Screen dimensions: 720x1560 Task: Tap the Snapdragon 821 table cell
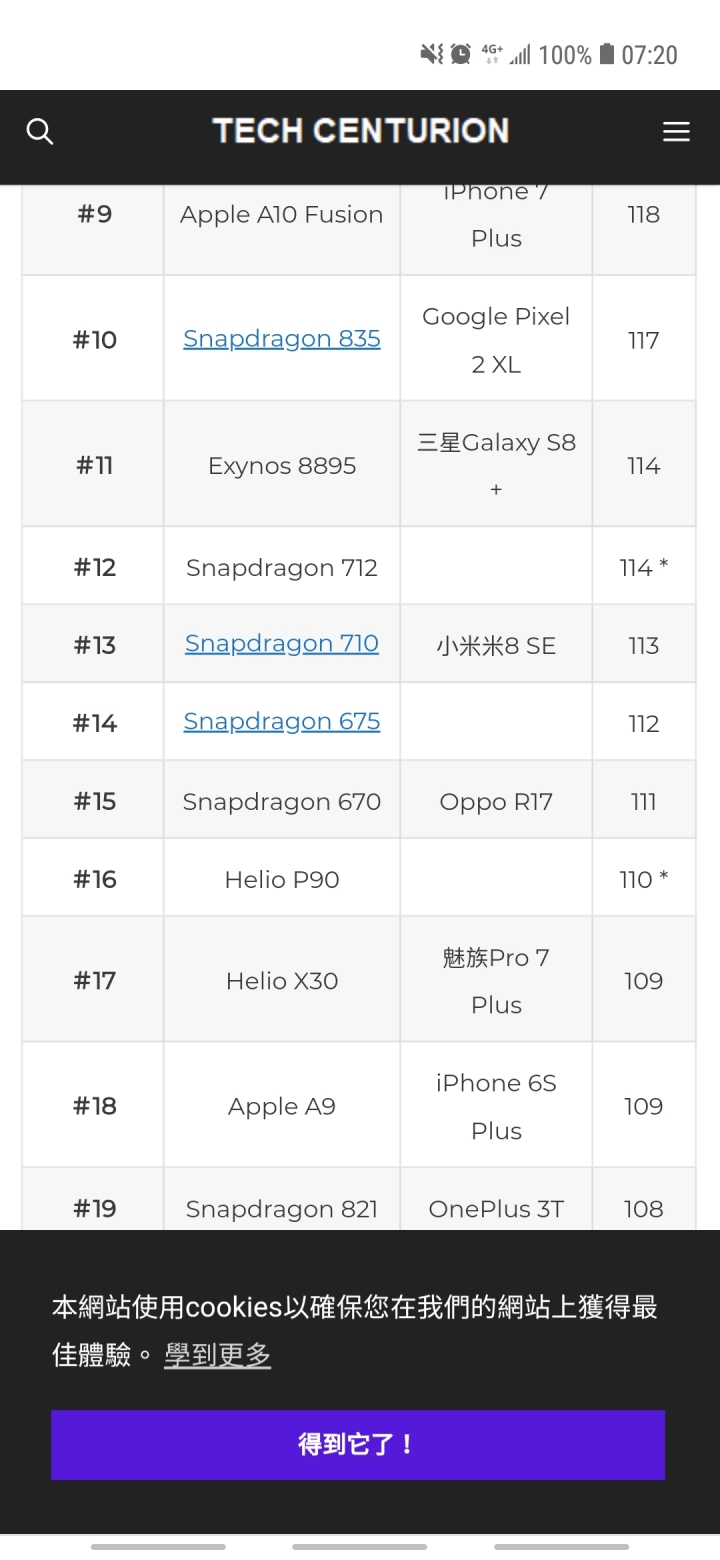pos(282,1200)
